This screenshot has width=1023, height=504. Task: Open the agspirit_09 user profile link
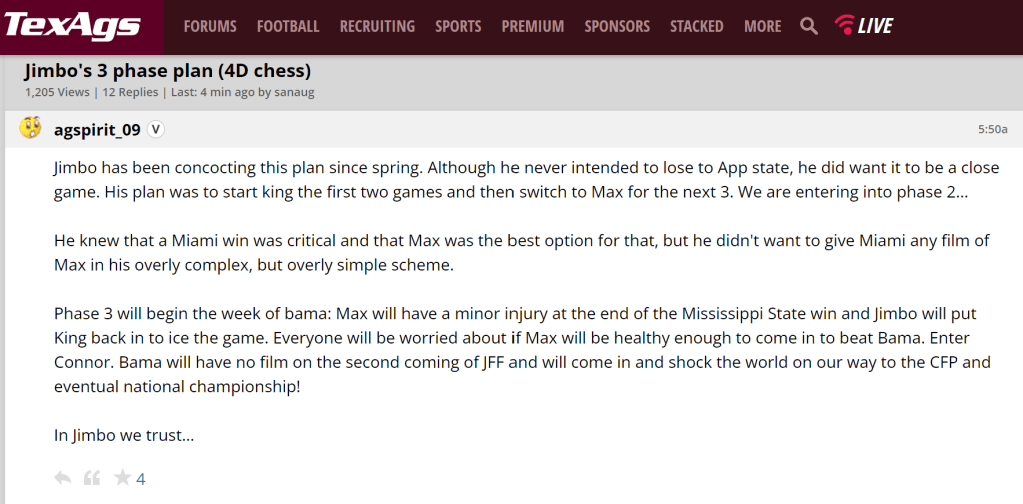point(96,129)
